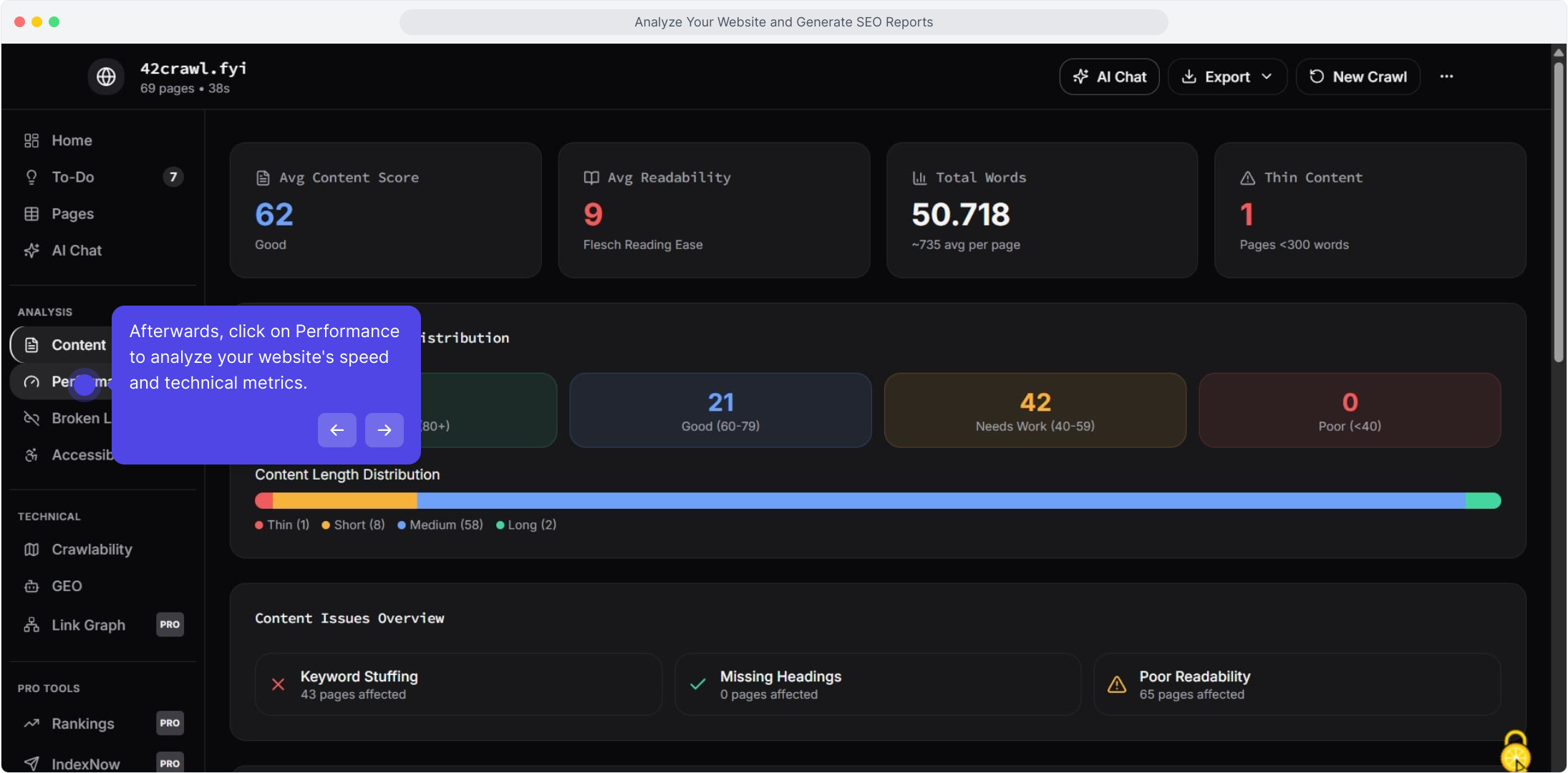Screen dimensions: 1568x773
Task: Open the Rankings trend icon item
Action: pyautogui.click(x=32, y=724)
